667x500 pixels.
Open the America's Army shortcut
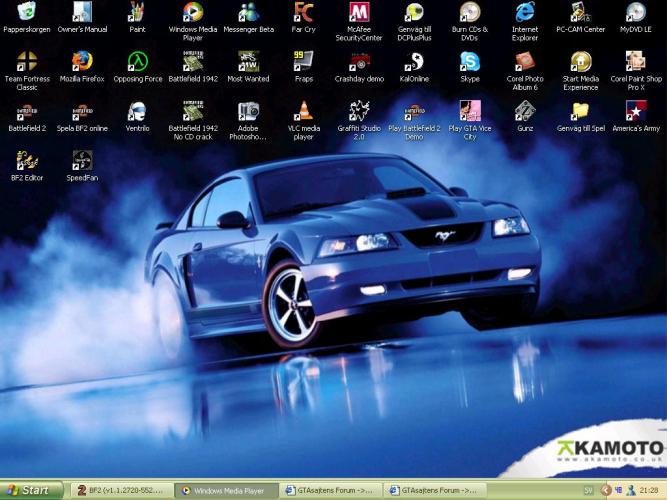pyautogui.click(x=635, y=111)
